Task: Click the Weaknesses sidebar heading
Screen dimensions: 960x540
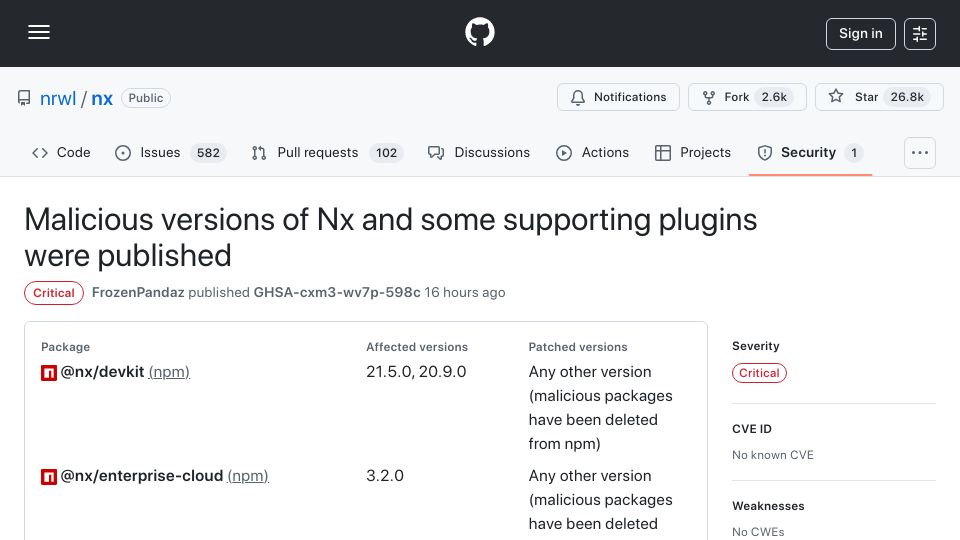Action: [768, 506]
